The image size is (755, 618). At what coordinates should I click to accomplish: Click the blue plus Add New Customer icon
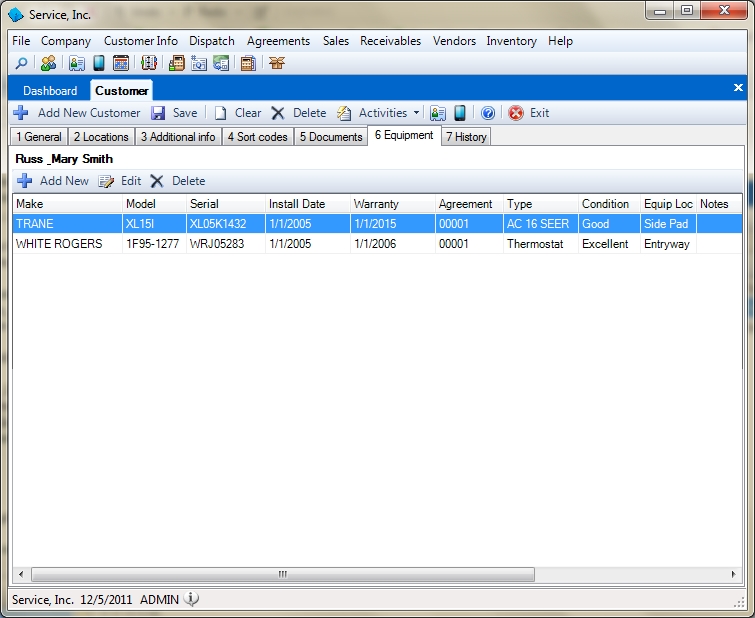pos(21,113)
